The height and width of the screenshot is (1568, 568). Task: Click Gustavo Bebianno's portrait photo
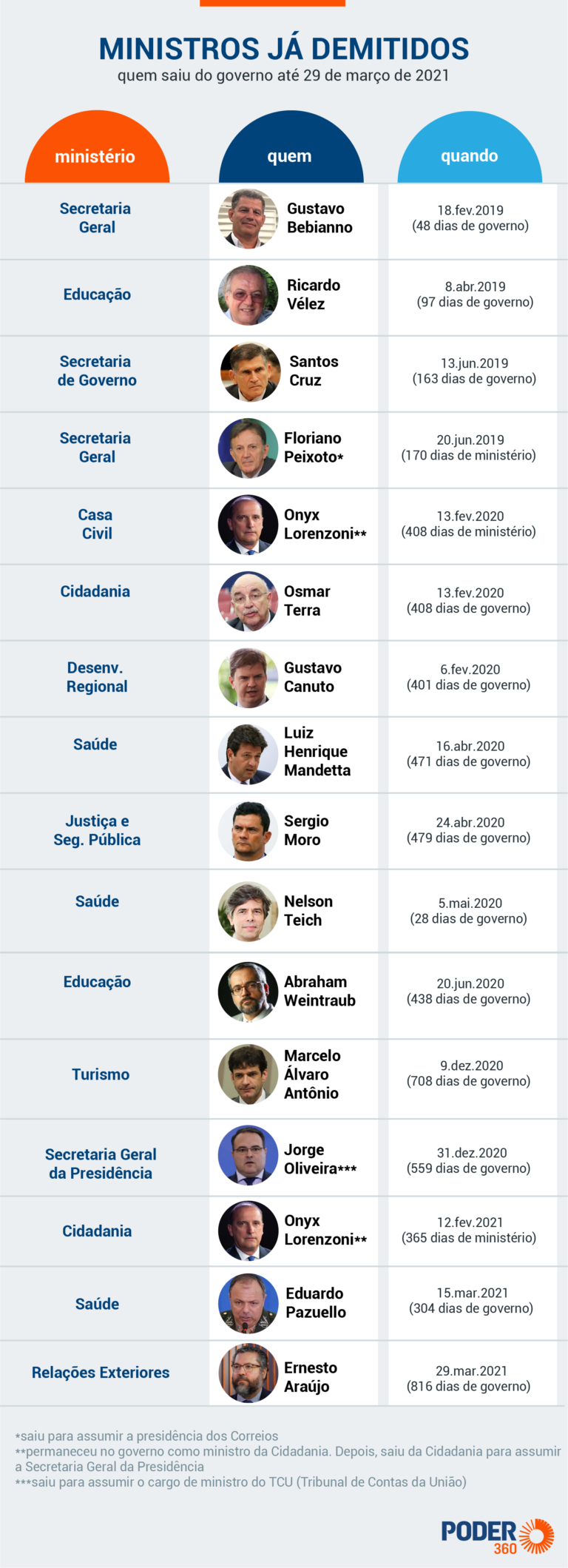coord(248,218)
